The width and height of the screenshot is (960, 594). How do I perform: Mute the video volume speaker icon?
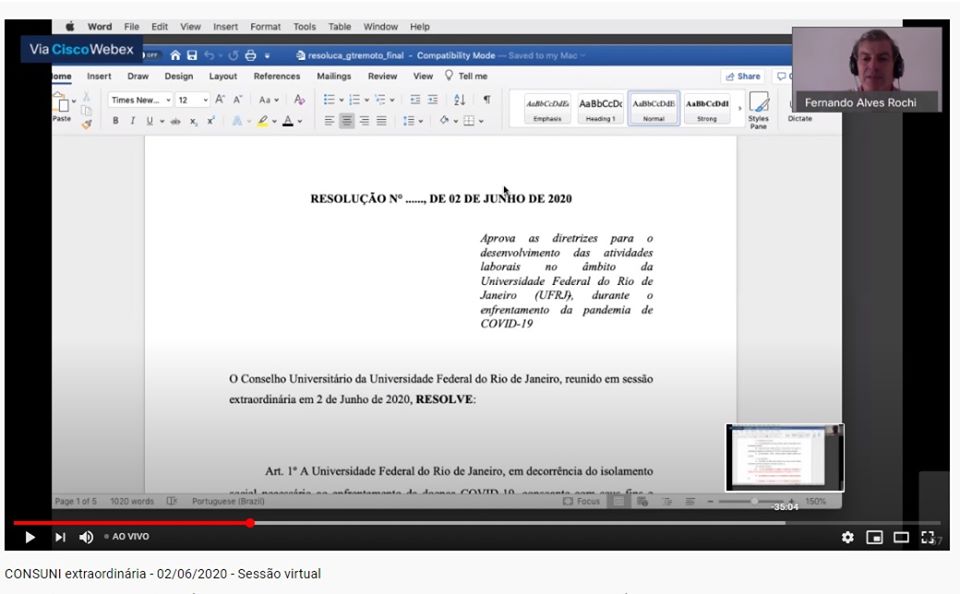(86, 537)
